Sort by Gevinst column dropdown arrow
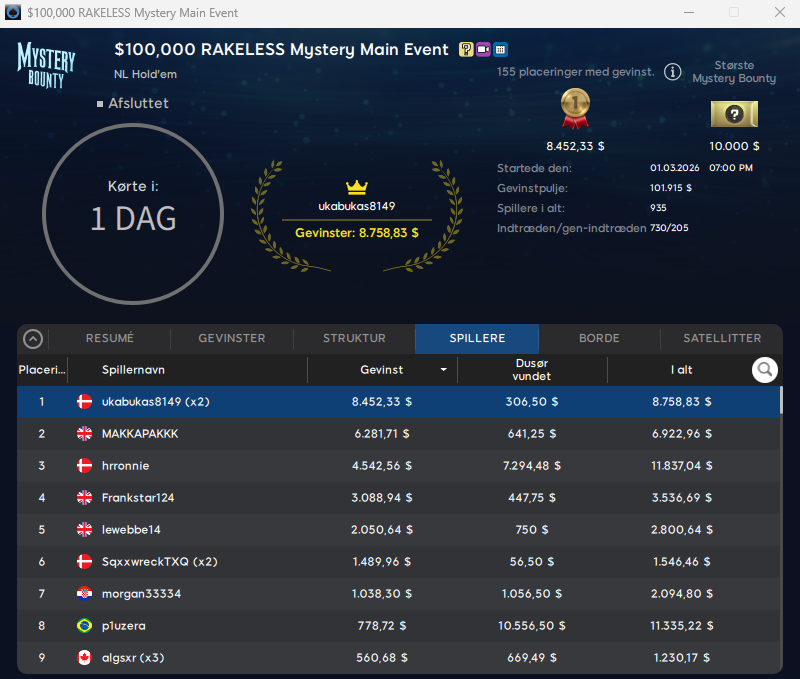 coord(444,370)
